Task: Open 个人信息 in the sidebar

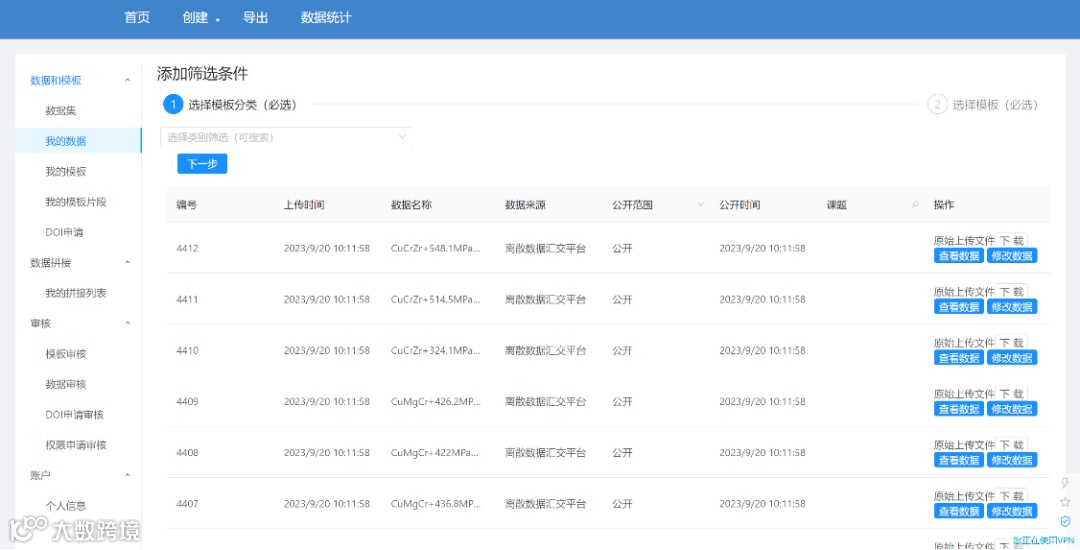Action: (66, 506)
